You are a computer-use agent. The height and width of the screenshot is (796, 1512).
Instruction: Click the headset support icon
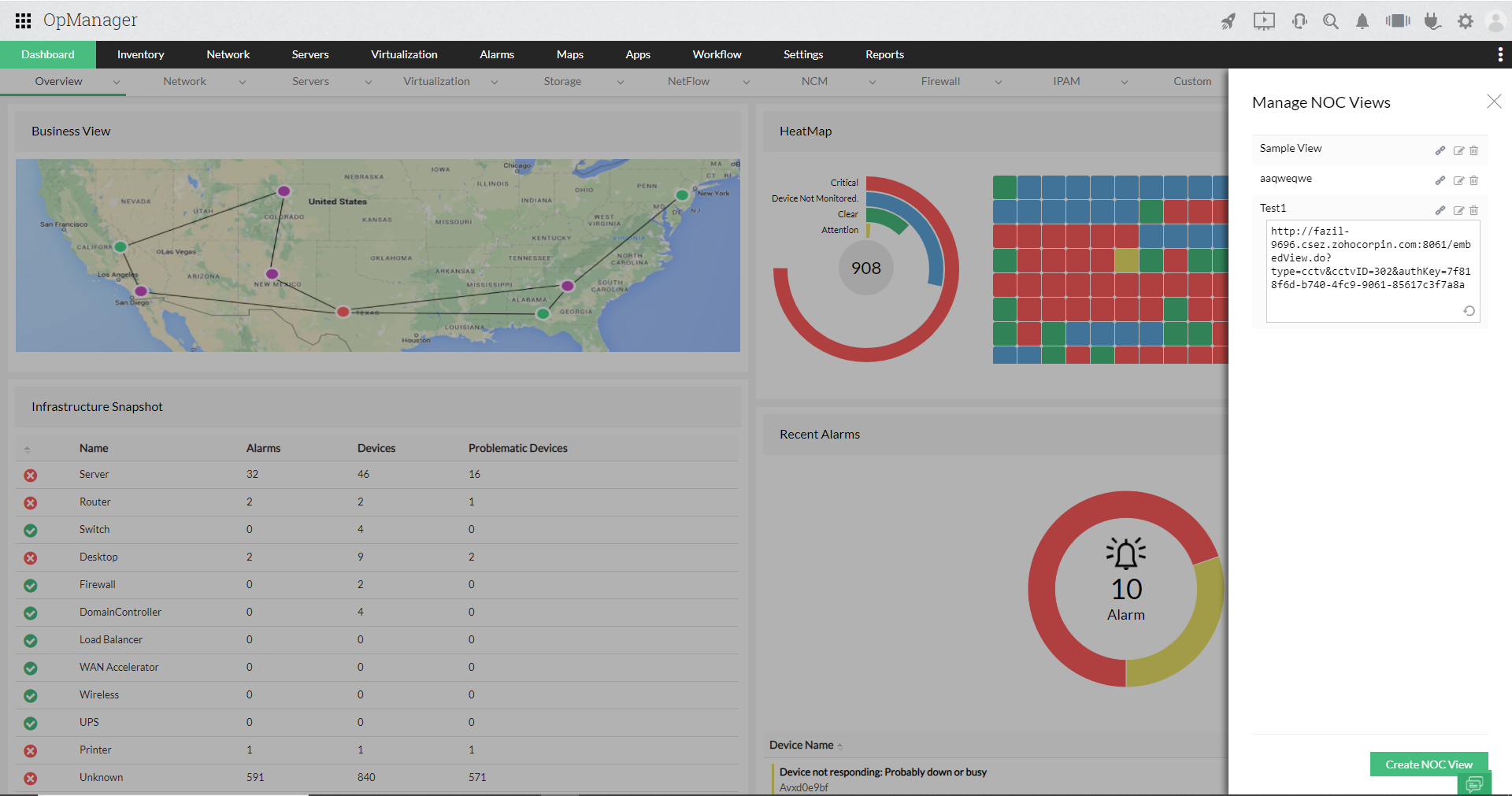pyautogui.click(x=1299, y=21)
